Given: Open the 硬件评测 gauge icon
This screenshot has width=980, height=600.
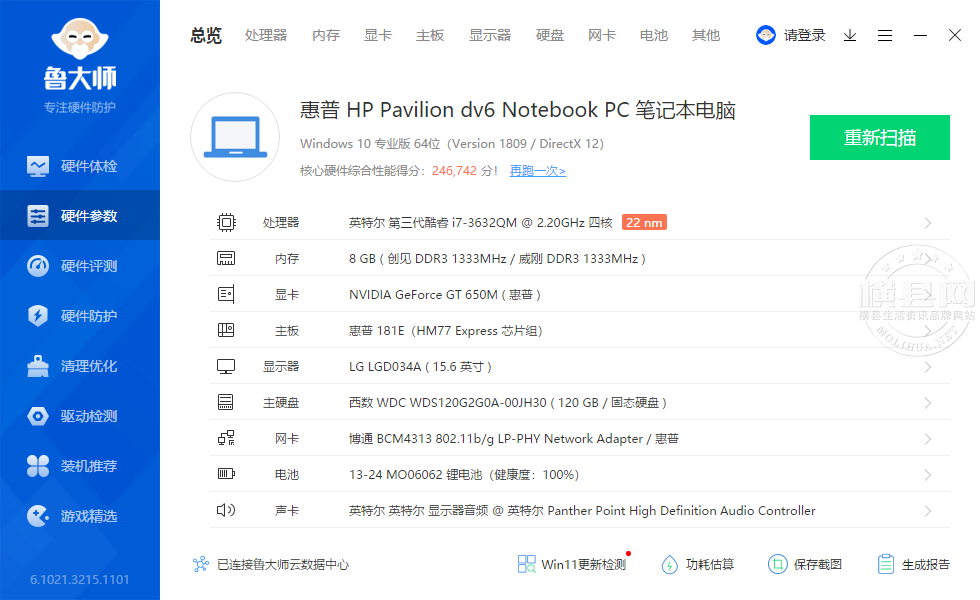Looking at the screenshot, I should click(38, 266).
